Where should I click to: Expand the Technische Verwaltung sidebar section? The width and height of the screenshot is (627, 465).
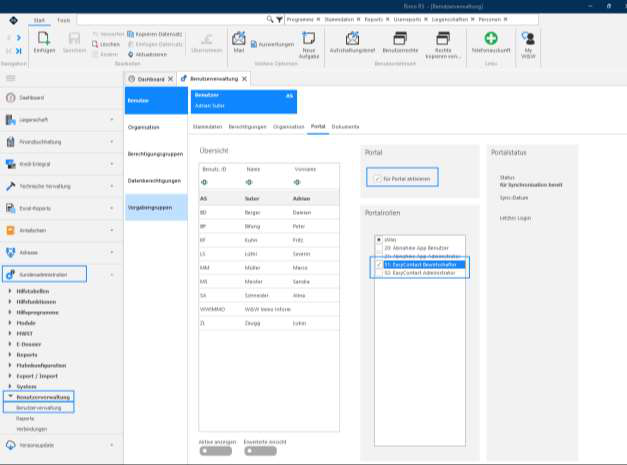coord(112,186)
